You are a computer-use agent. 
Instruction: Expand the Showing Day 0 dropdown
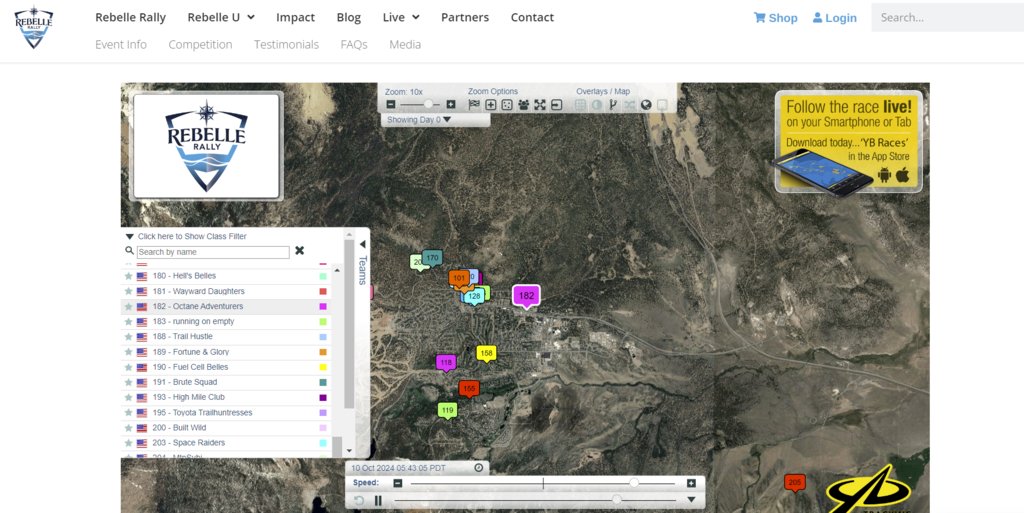point(419,119)
